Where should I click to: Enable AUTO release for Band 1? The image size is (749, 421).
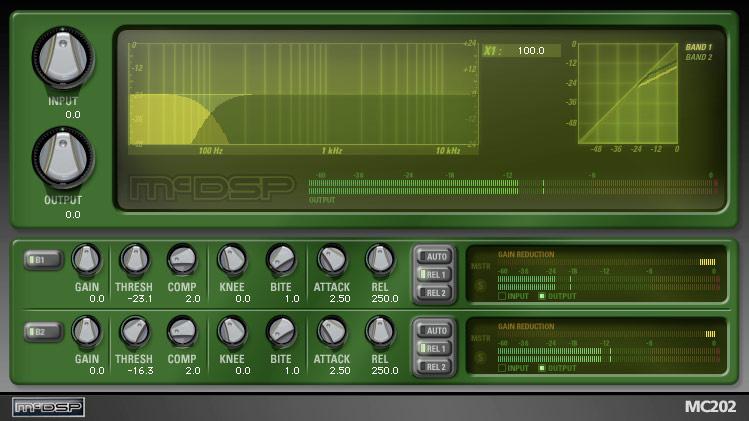434,257
